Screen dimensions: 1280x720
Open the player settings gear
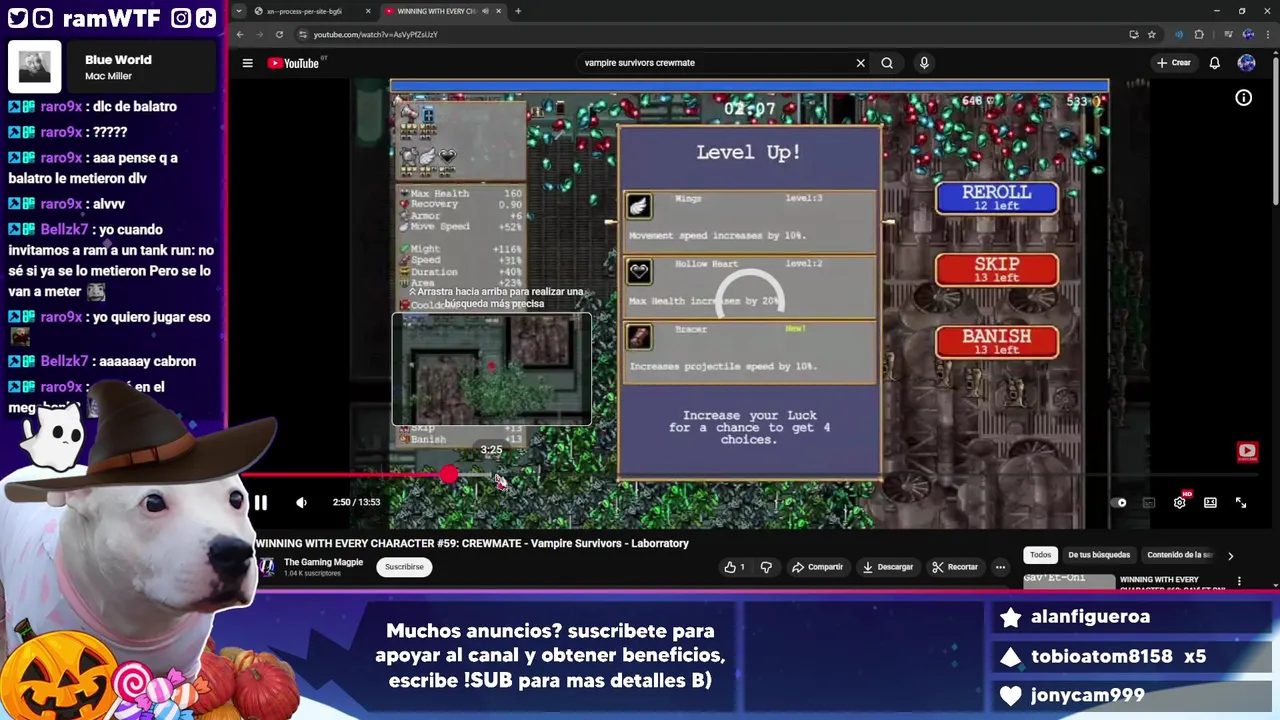[1180, 503]
